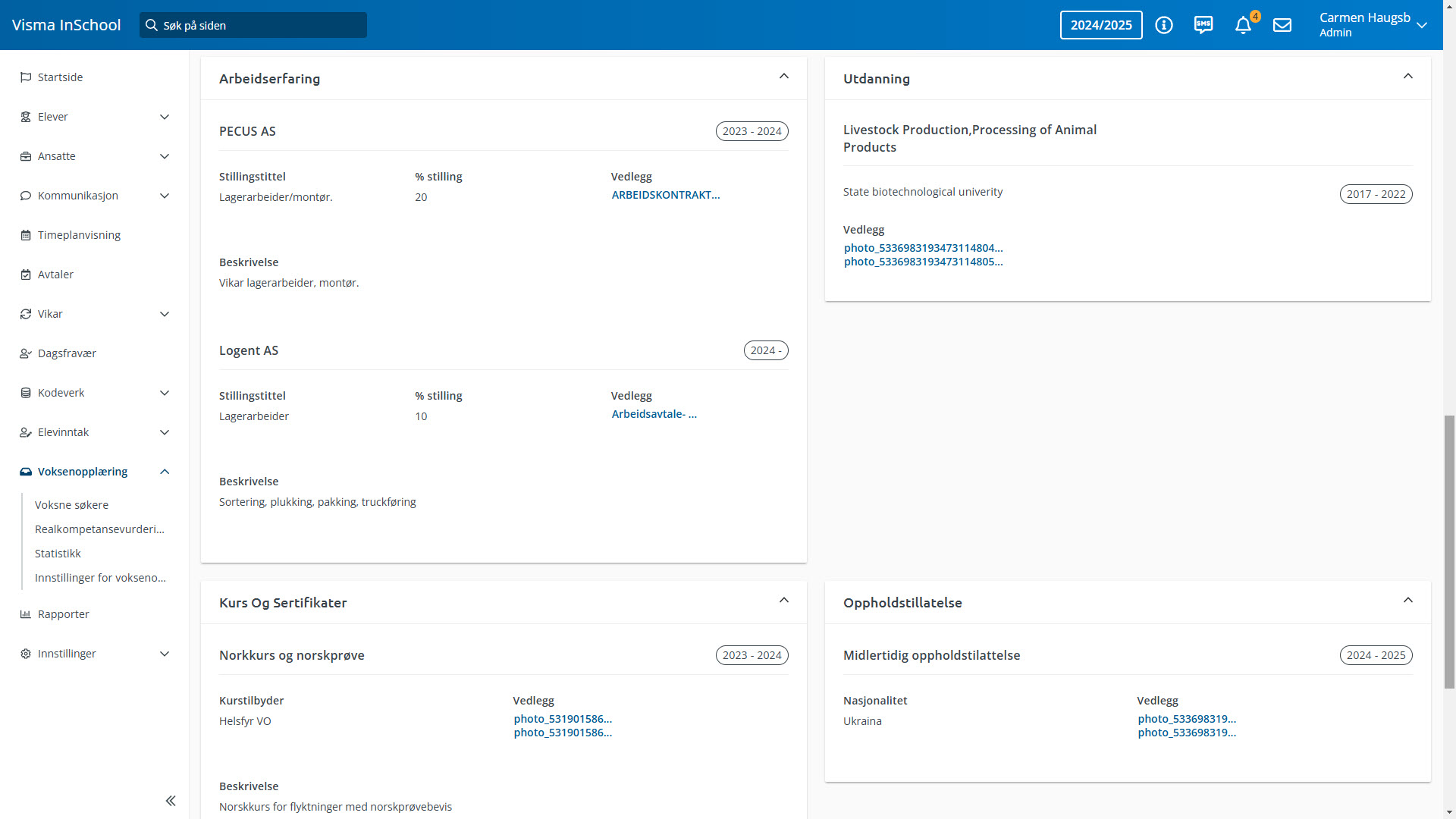1456x819 pixels.
Task: Open the Arbeidsavtale attachment link
Action: click(654, 414)
